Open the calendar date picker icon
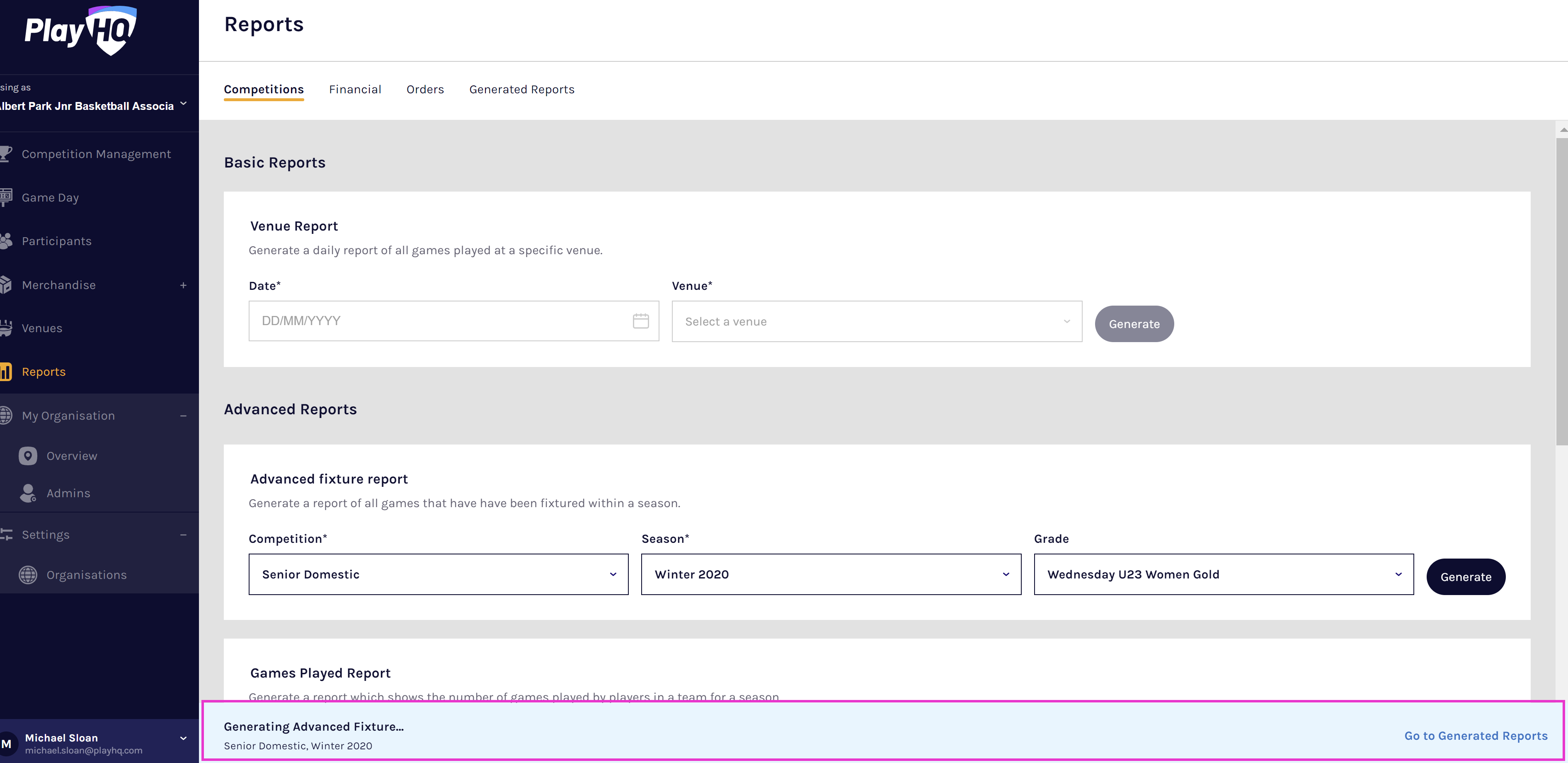 [640, 321]
